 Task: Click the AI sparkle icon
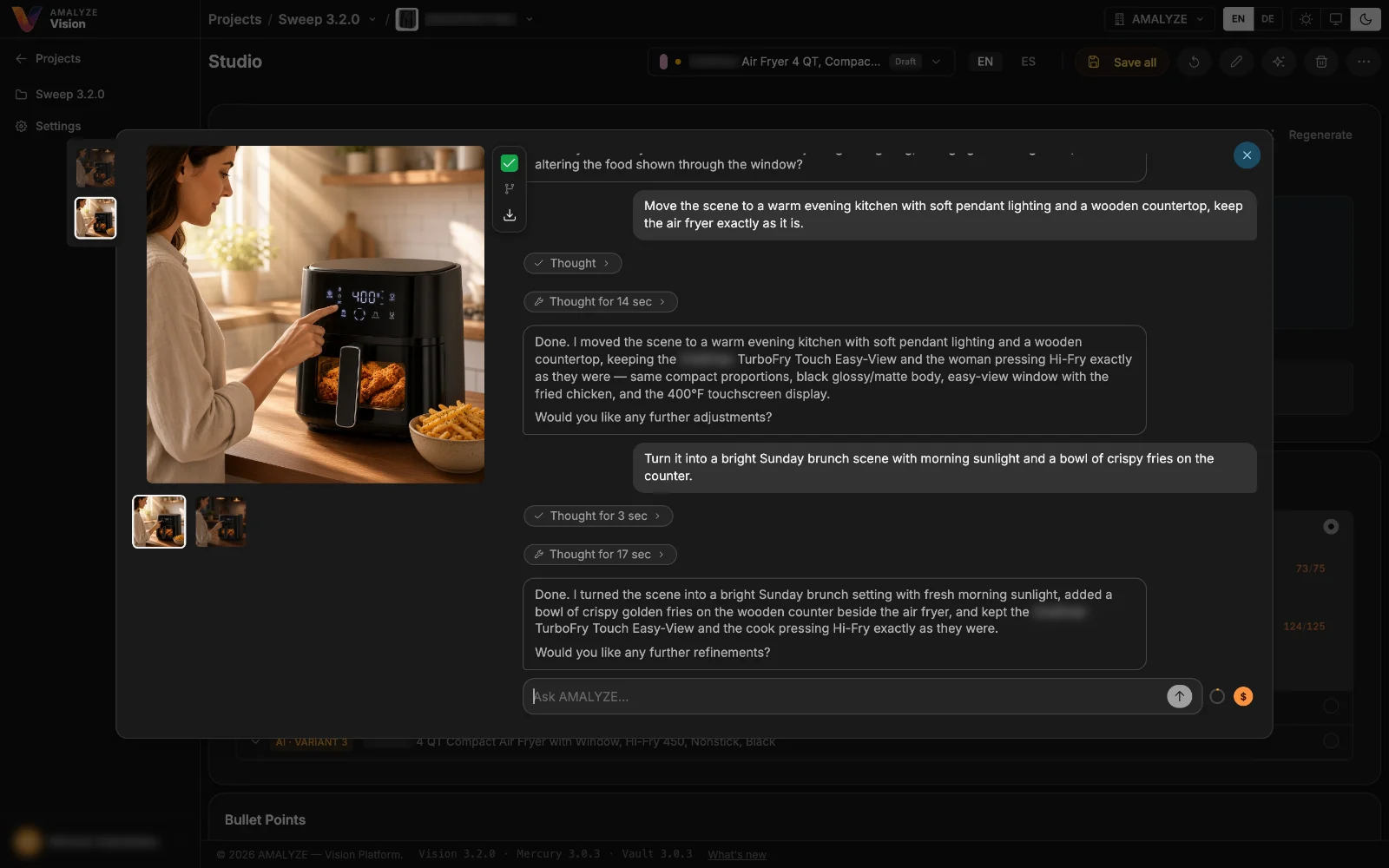click(x=1279, y=62)
